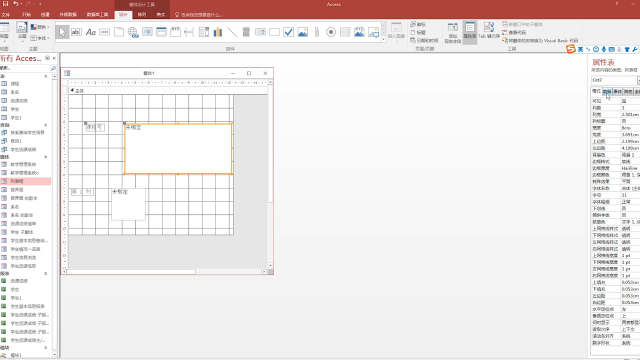Open the Themes gallery button
This screenshot has height=360, width=640.
[22, 31]
